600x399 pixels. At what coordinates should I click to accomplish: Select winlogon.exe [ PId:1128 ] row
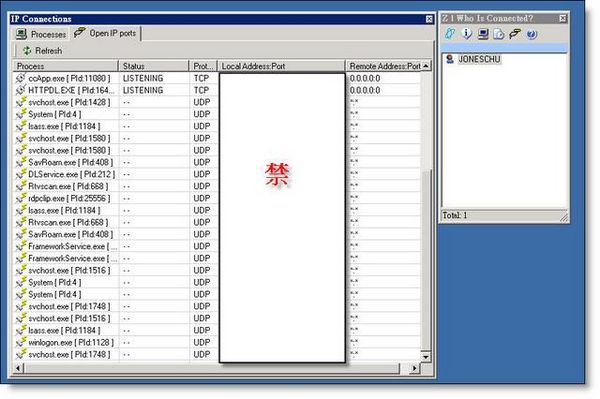[217, 342]
